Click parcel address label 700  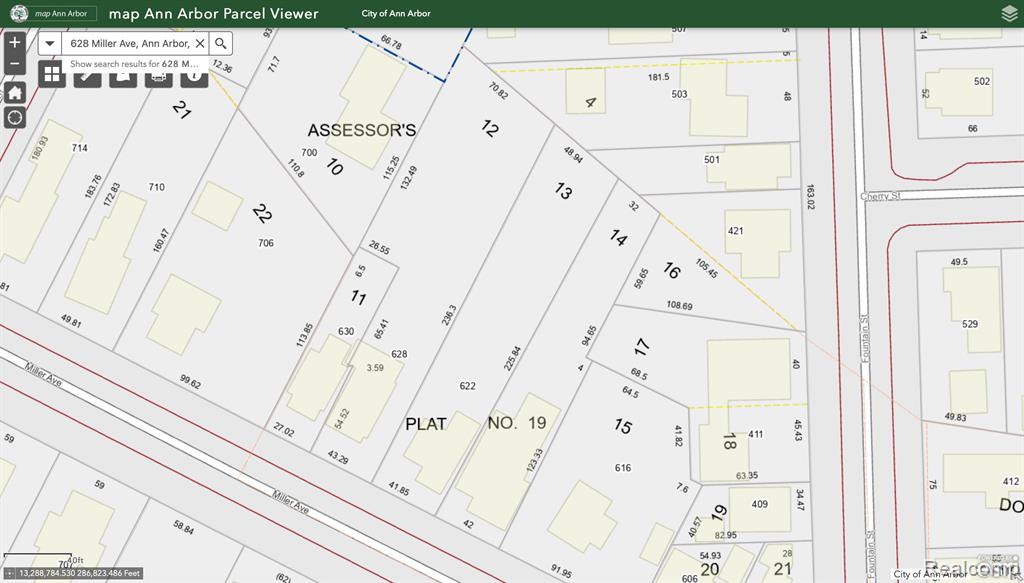point(309,152)
